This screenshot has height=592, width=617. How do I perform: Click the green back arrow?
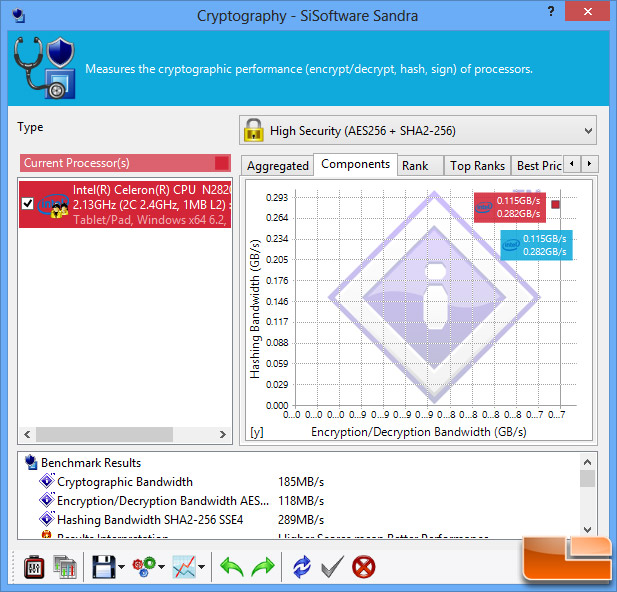click(x=232, y=567)
